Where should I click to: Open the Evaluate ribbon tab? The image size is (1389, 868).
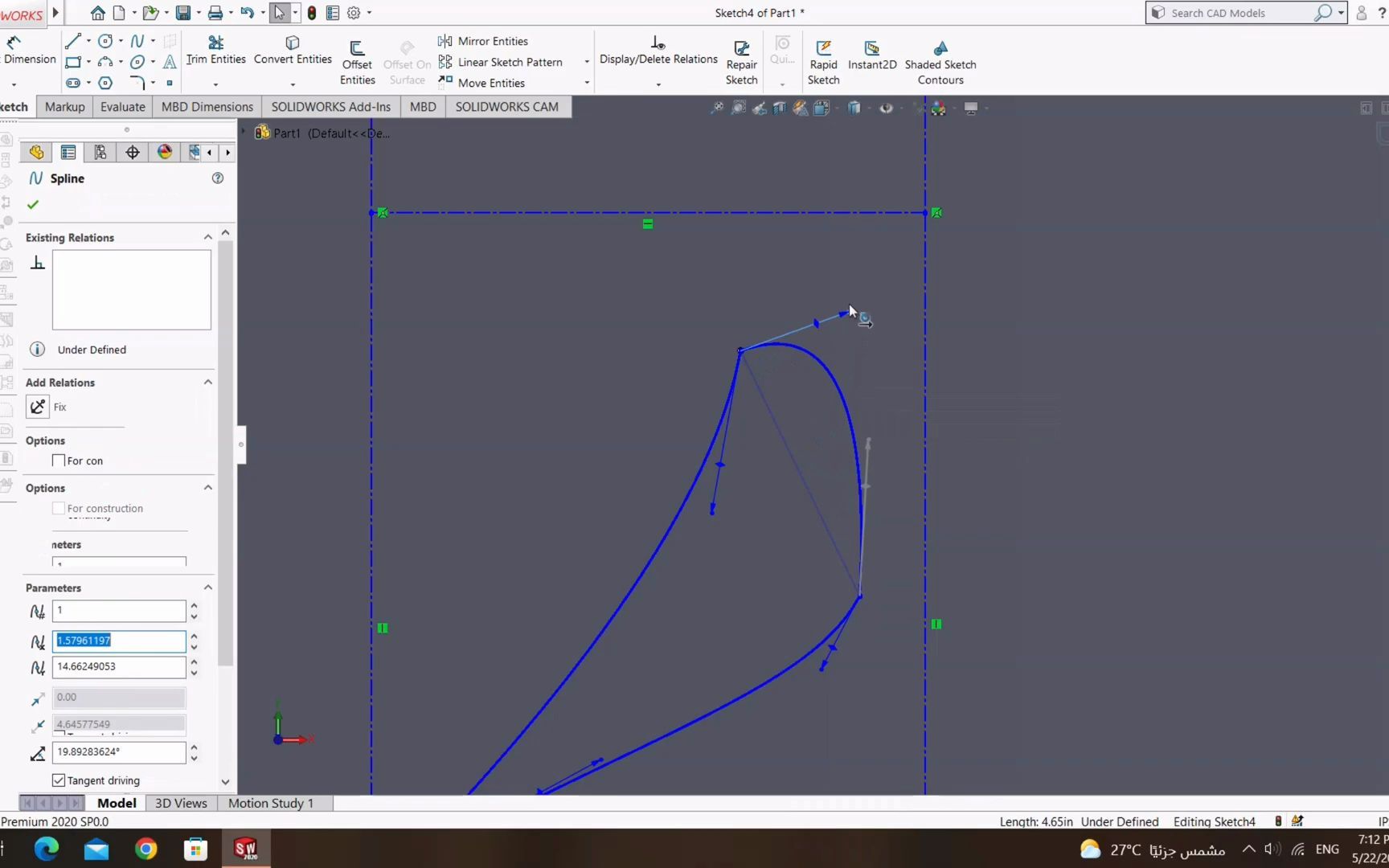click(x=122, y=106)
